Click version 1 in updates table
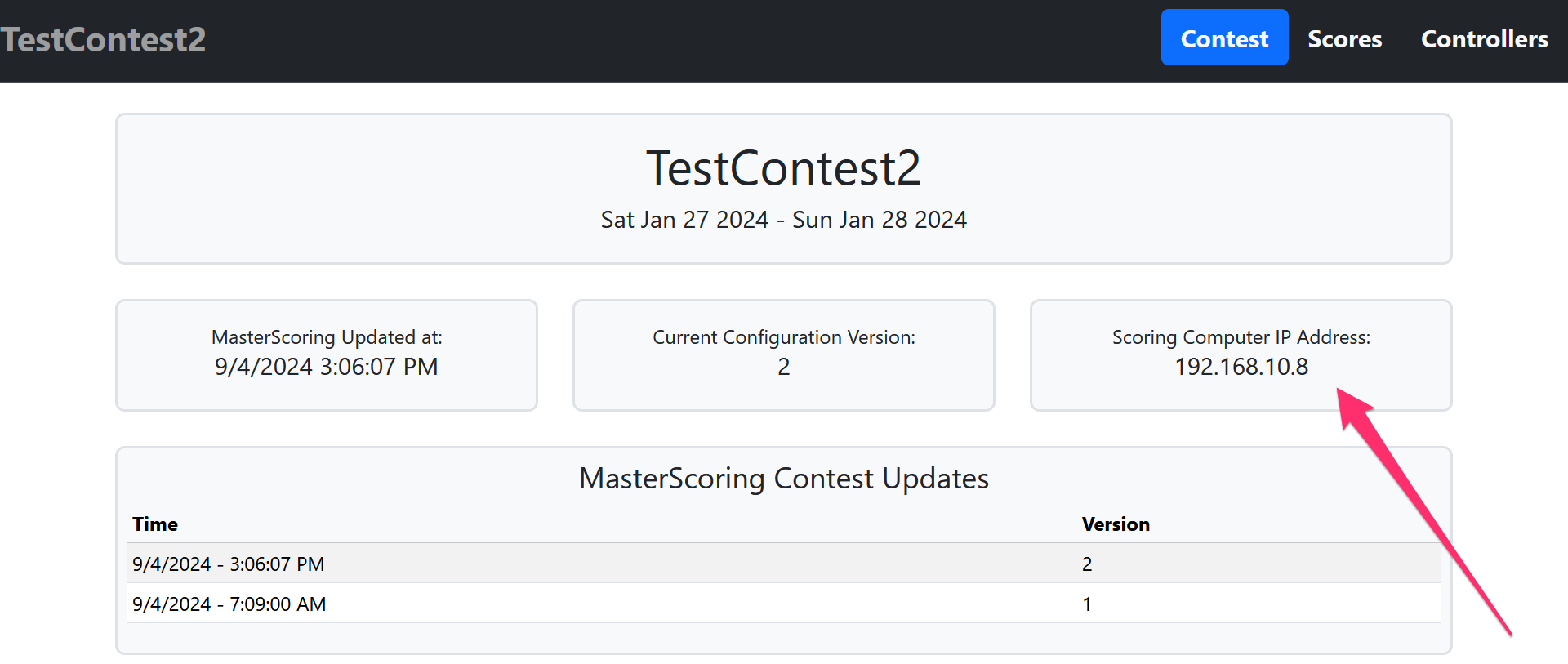Screen dimensions: 1568x664 [1087, 604]
